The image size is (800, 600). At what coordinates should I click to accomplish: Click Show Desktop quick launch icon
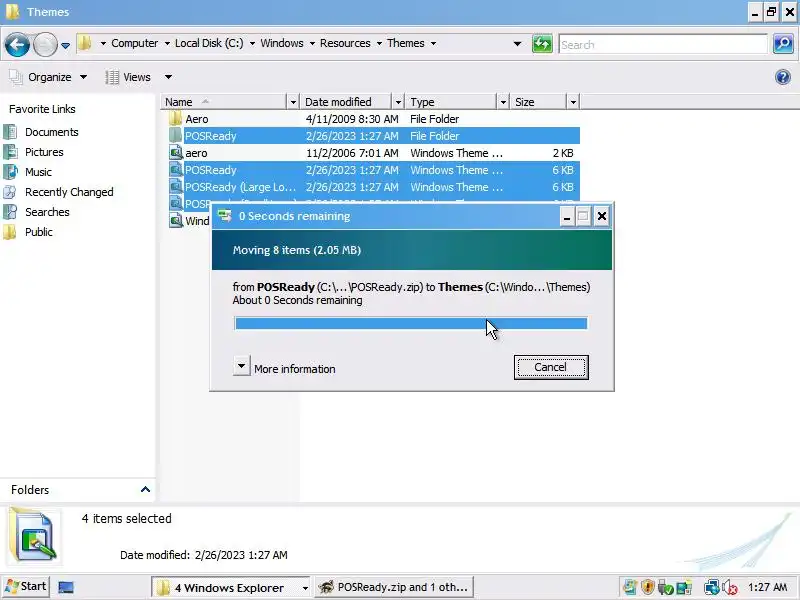(x=66, y=587)
